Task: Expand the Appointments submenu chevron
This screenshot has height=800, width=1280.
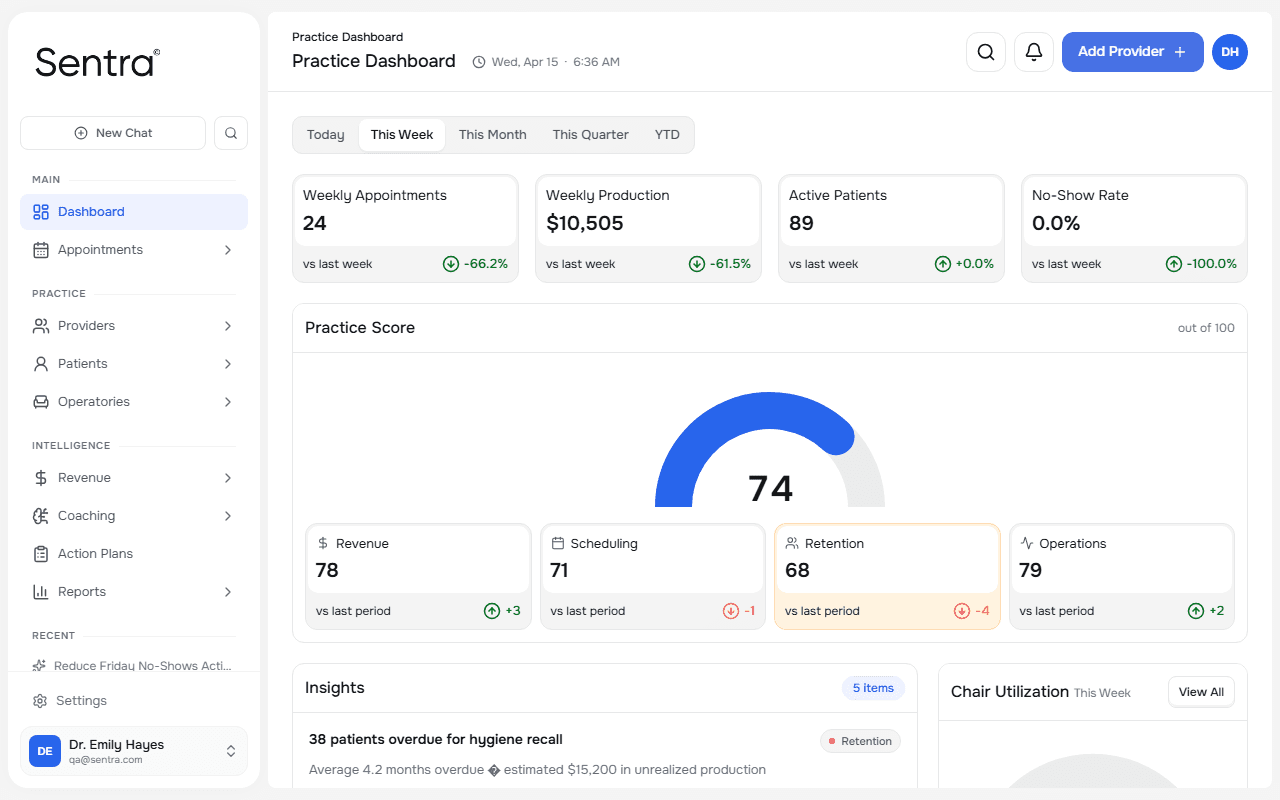Action: [228, 250]
